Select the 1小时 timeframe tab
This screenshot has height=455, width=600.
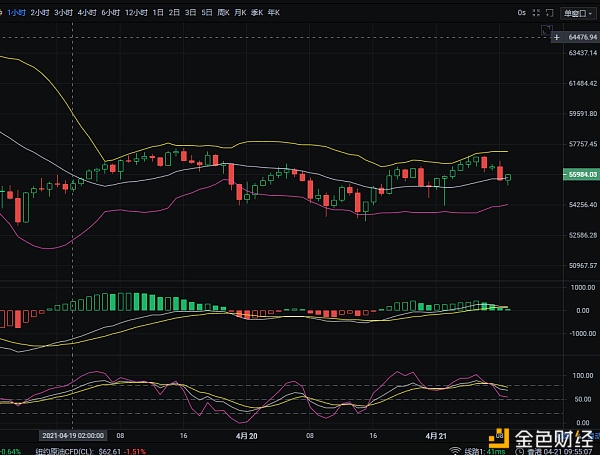[x=16, y=13]
